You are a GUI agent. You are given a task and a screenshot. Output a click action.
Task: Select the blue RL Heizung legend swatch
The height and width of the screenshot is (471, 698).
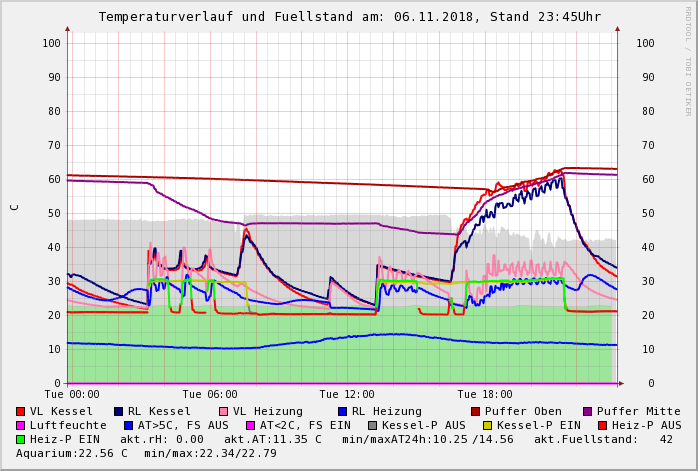(342, 412)
